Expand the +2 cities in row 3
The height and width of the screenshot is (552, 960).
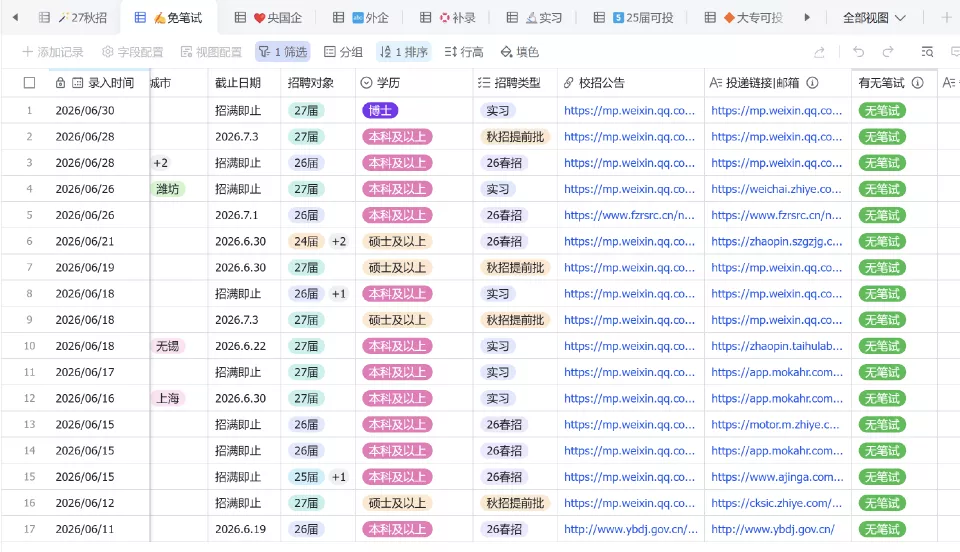tap(160, 163)
